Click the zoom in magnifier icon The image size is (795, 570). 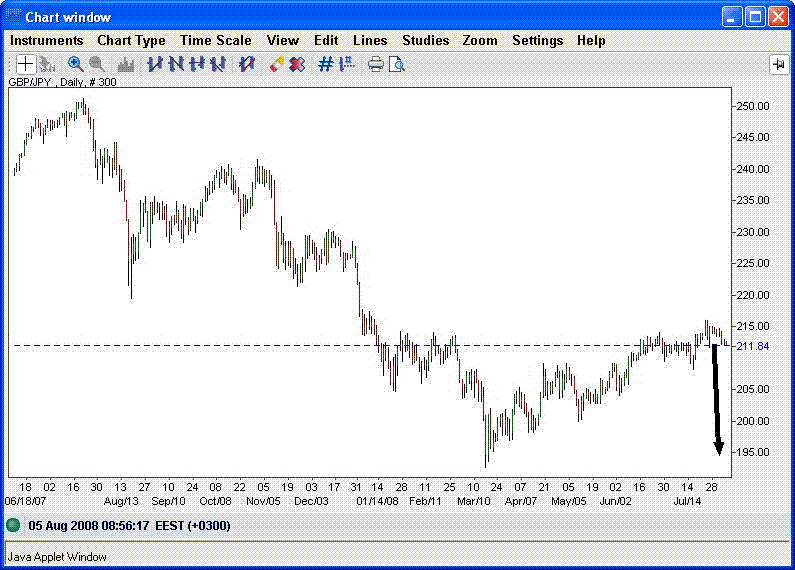[75, 64]
